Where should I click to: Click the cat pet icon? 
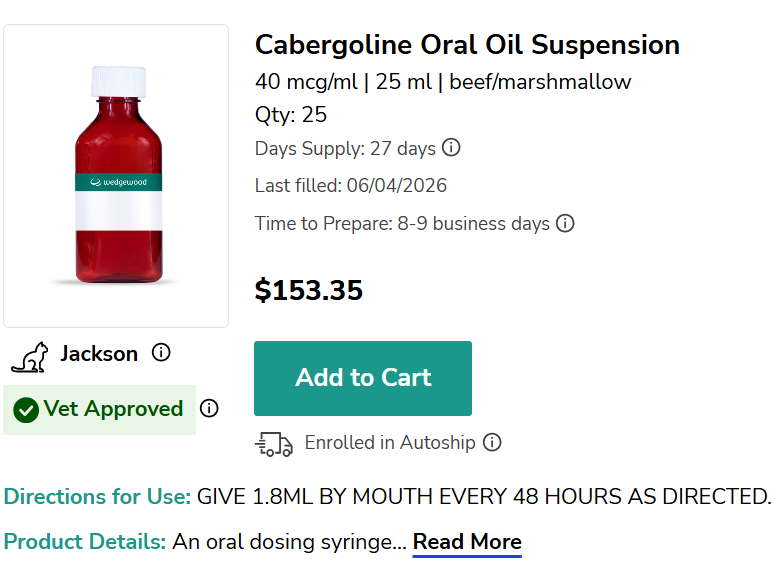pos(30,357)
